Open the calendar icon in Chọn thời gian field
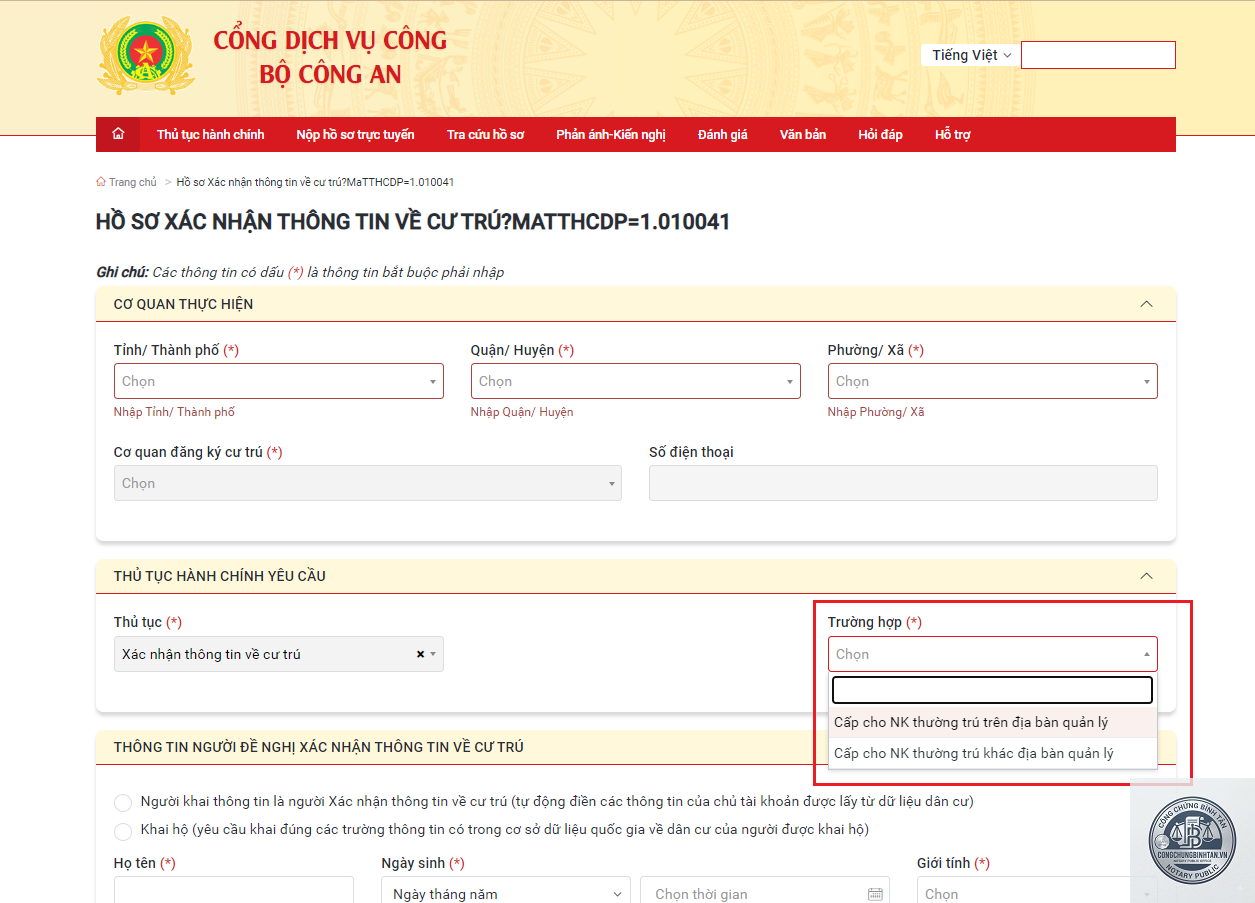The image size is (1255, 903). (875, 894)
